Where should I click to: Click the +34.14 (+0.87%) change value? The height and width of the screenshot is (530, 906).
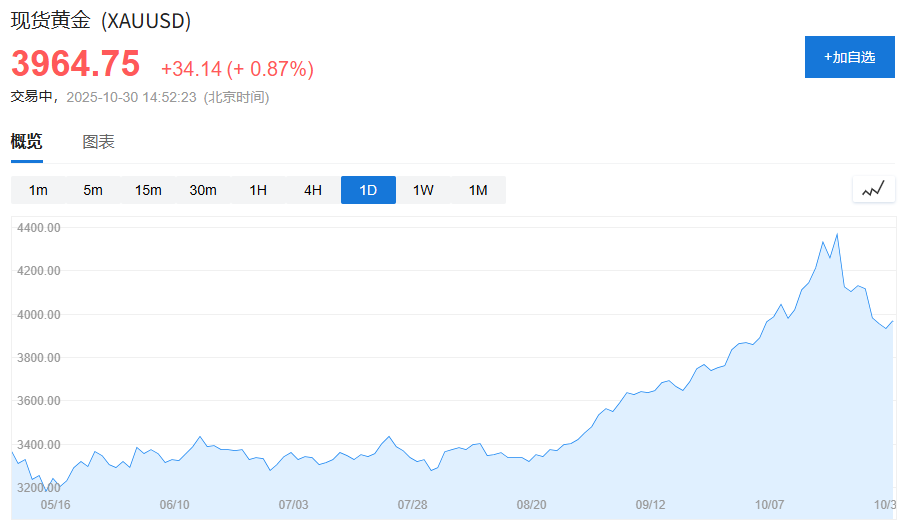pos(237,69)
